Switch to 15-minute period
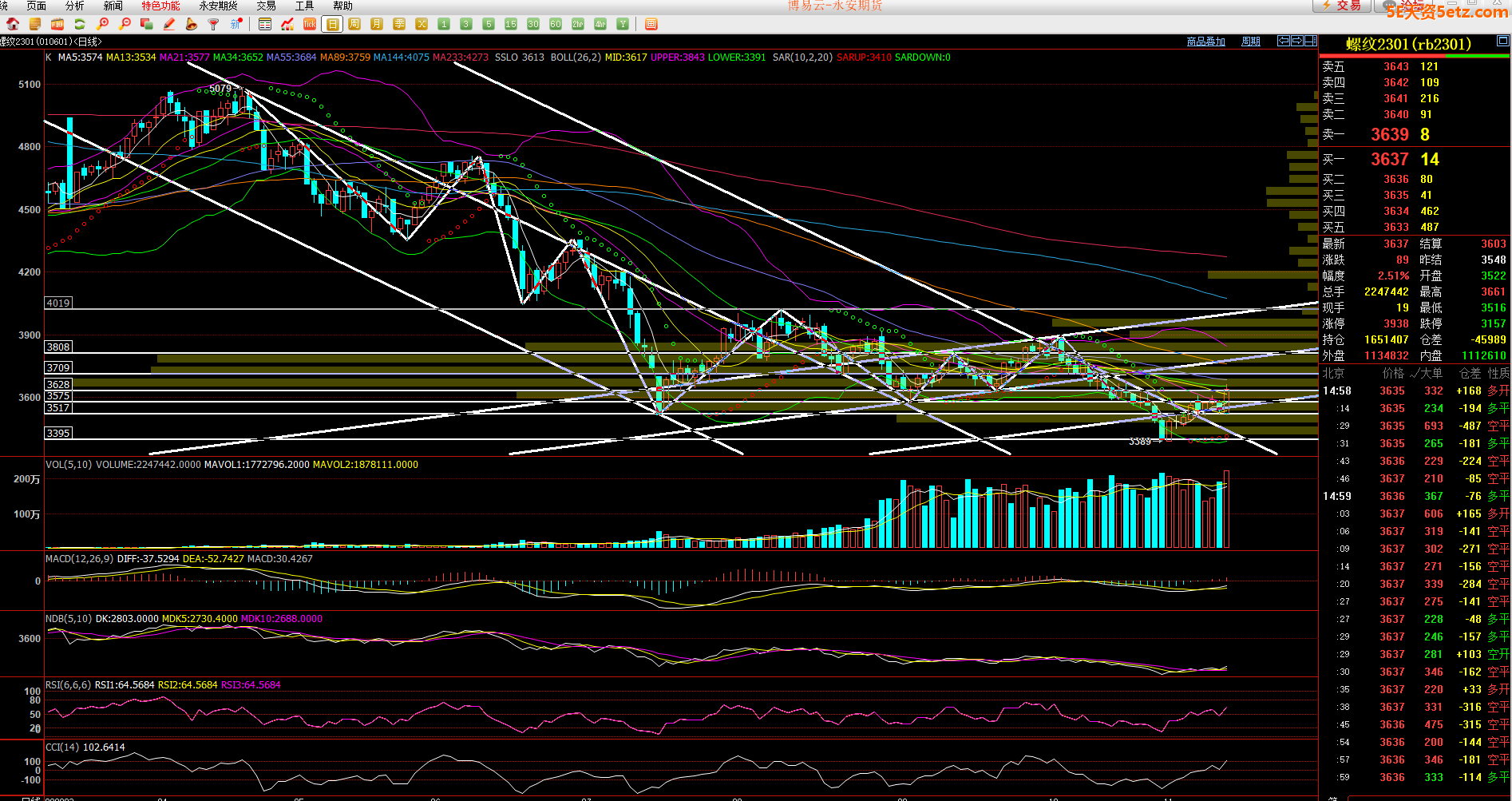Image resolution: width=1512 pixels, height=801 pixels. click(x=511, y=24)
